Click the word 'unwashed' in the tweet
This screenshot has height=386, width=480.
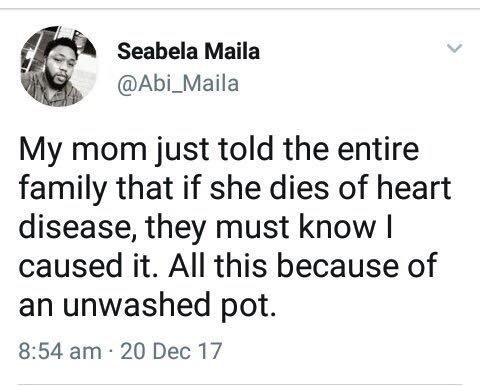tap(136, 303)
